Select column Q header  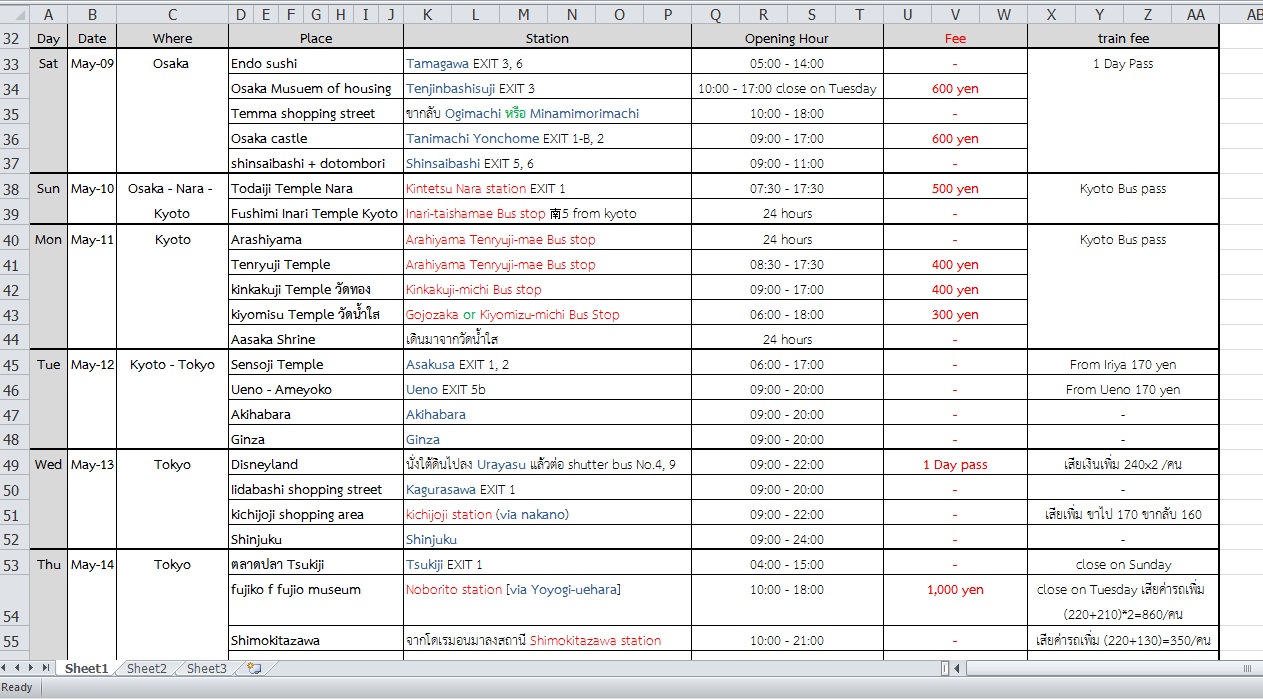coord(715,14)
